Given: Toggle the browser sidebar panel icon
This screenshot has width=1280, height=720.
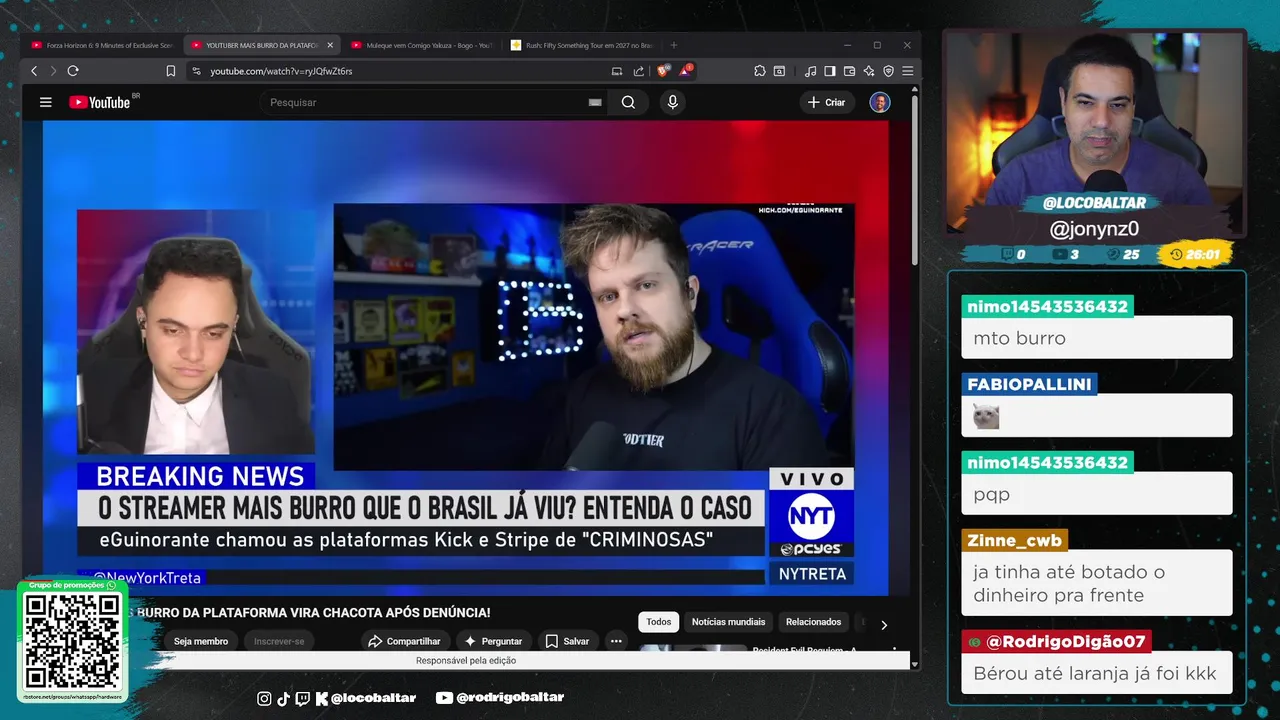Looking at the screenshot, I should point(829,71).
